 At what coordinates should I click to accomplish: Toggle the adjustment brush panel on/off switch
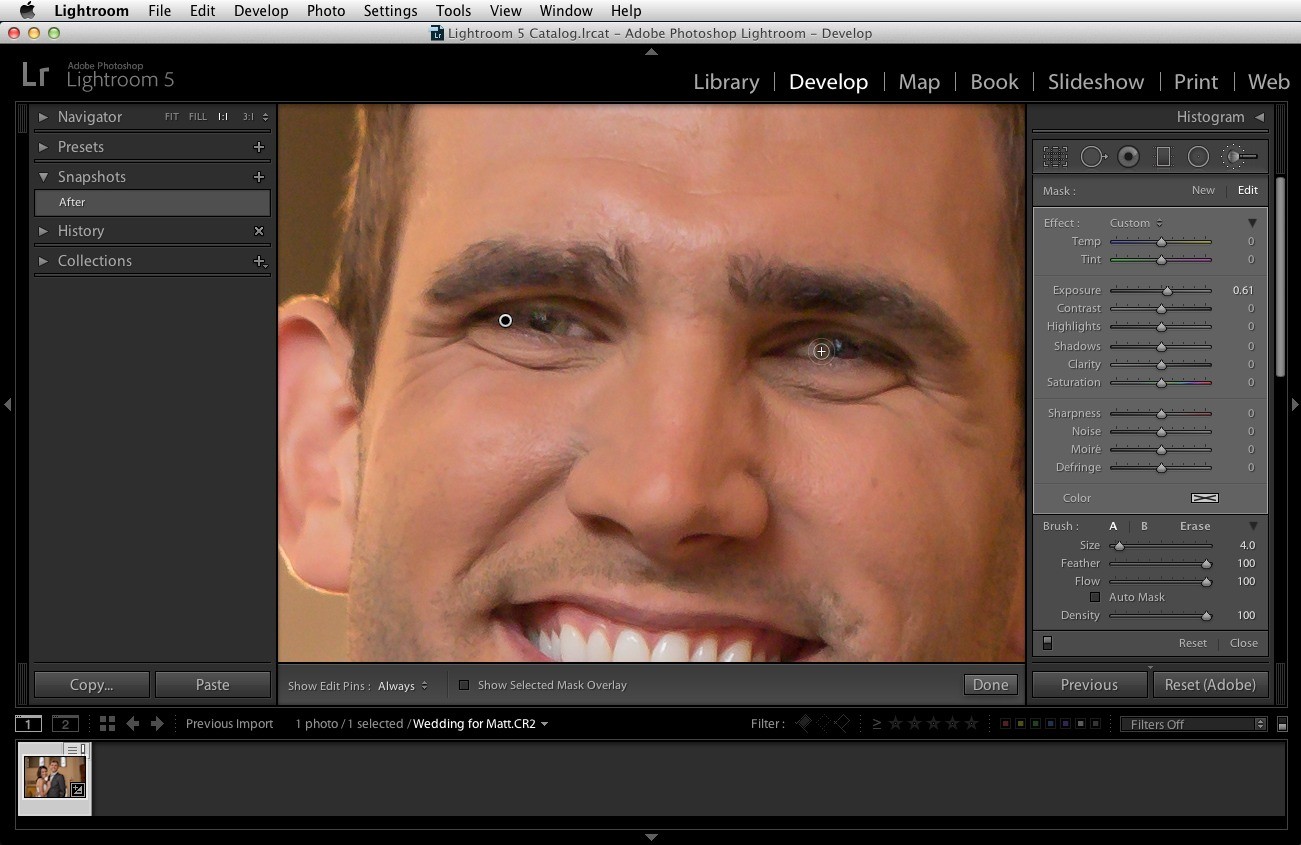1047,643
